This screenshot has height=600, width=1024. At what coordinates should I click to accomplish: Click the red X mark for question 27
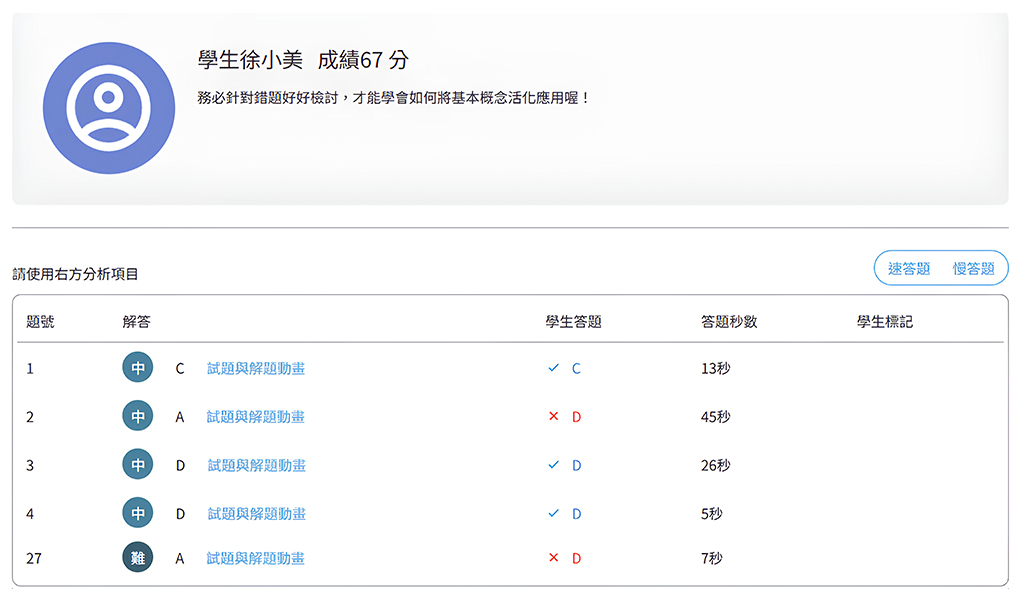tap(553, 558)
